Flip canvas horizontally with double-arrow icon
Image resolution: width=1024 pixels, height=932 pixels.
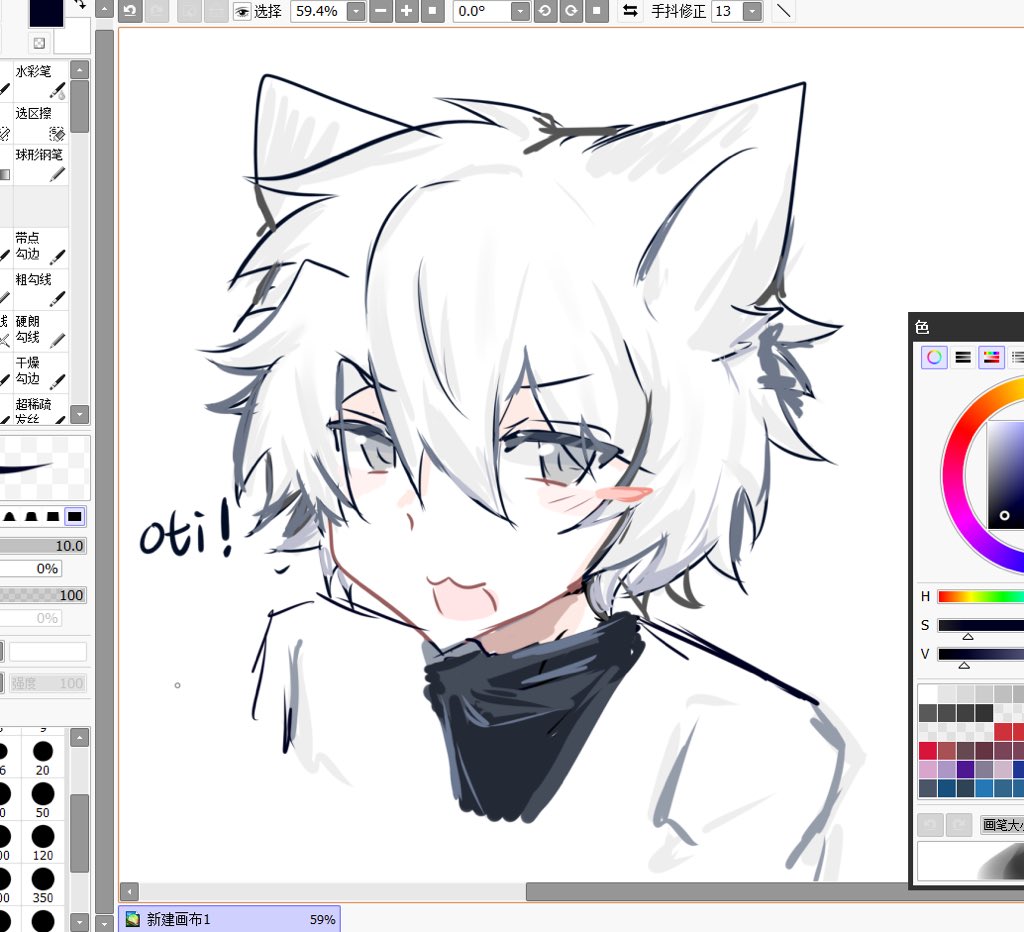point(630,11)
